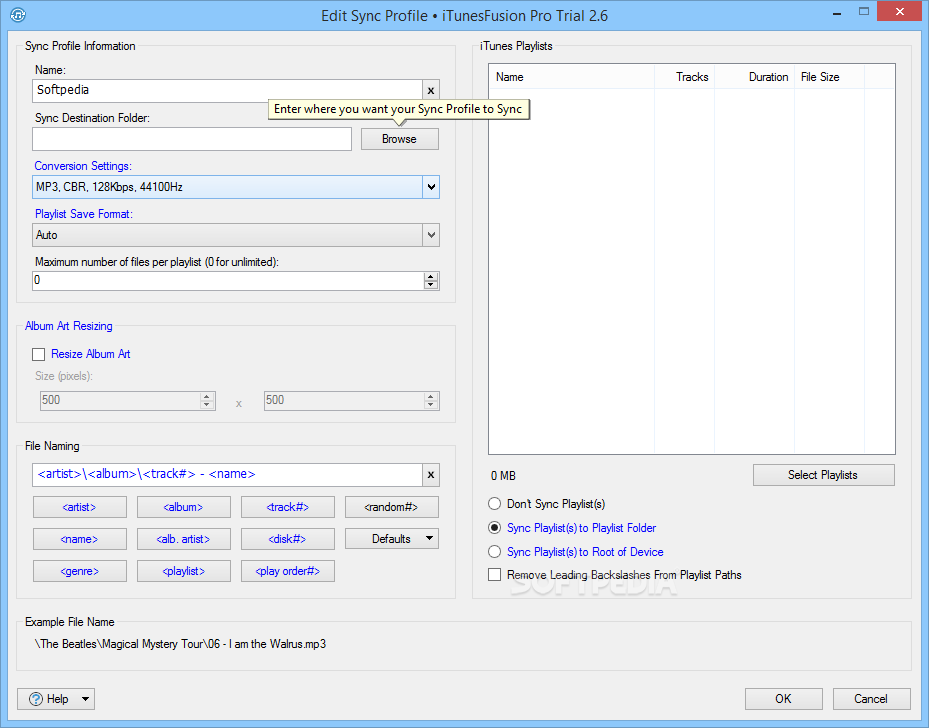Click the example file name text

[x=180, y=644]
